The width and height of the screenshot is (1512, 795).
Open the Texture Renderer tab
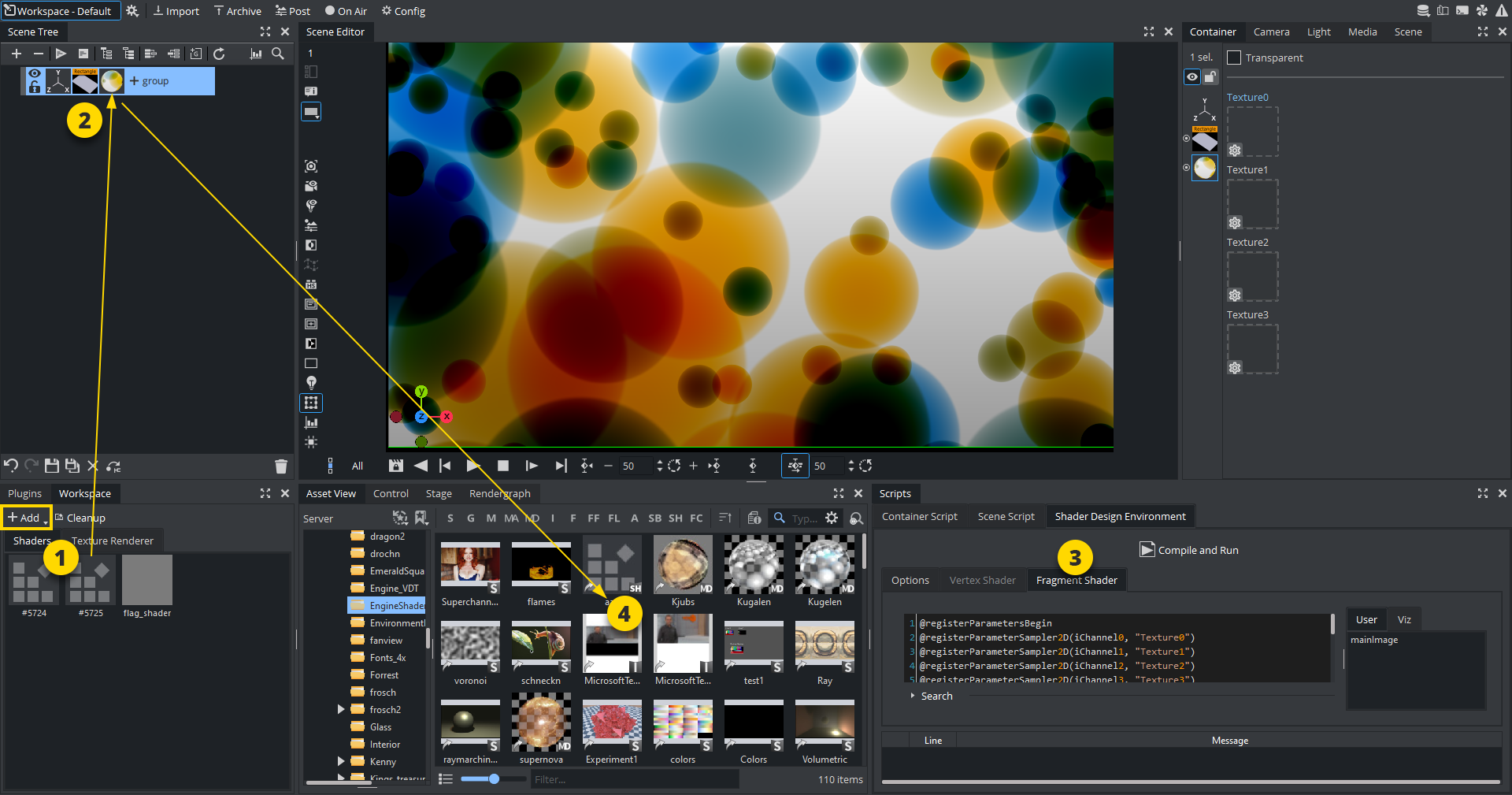(x=113, y=541)
